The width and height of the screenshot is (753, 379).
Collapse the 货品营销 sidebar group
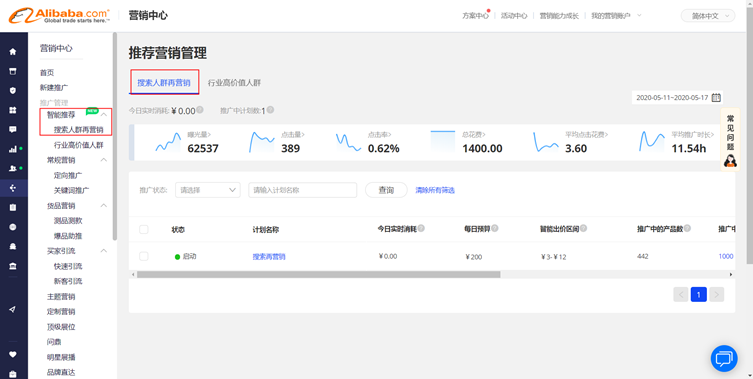[x=104, y=206]
